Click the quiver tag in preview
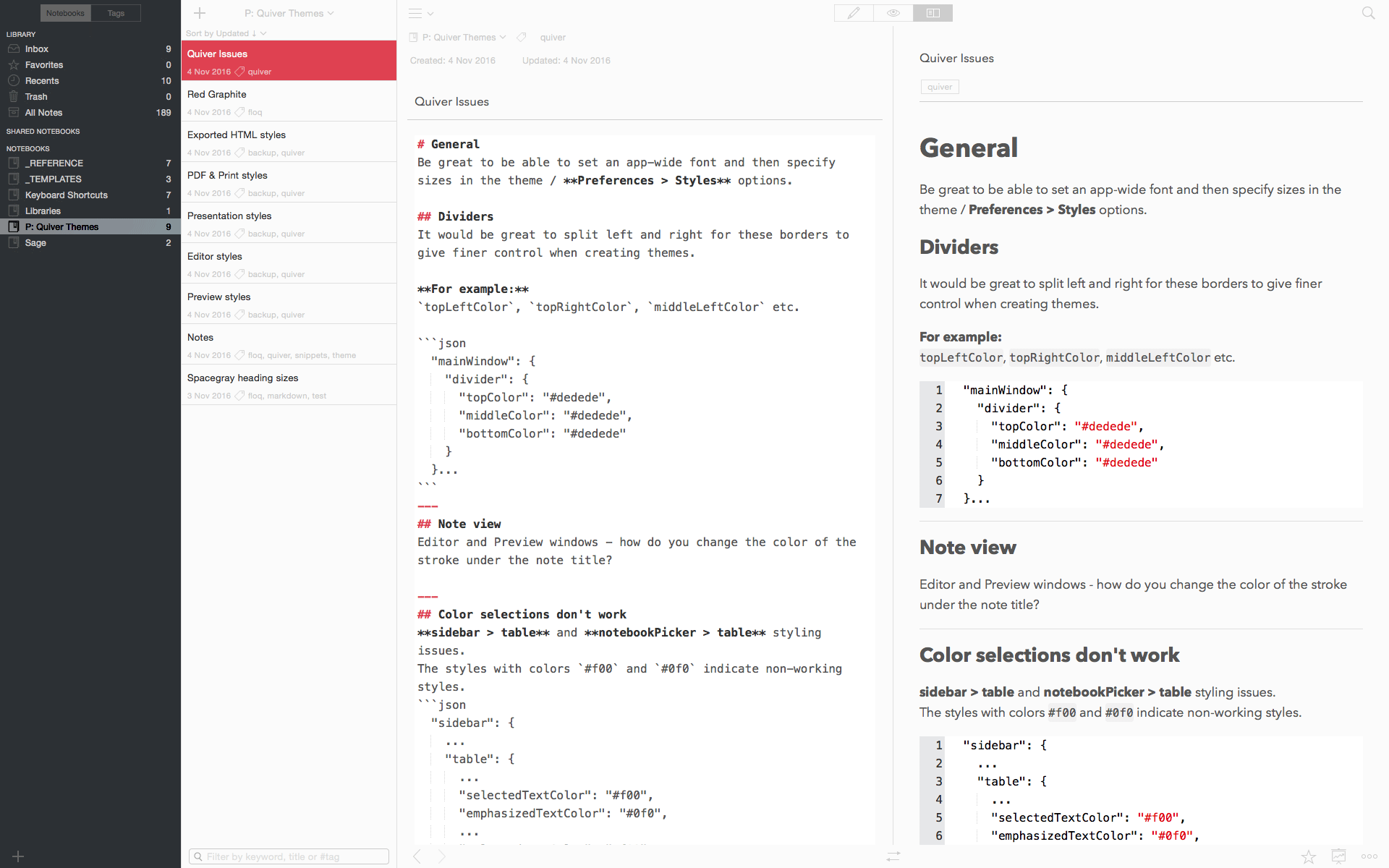 pyautogui.click(x=940, y=87)
